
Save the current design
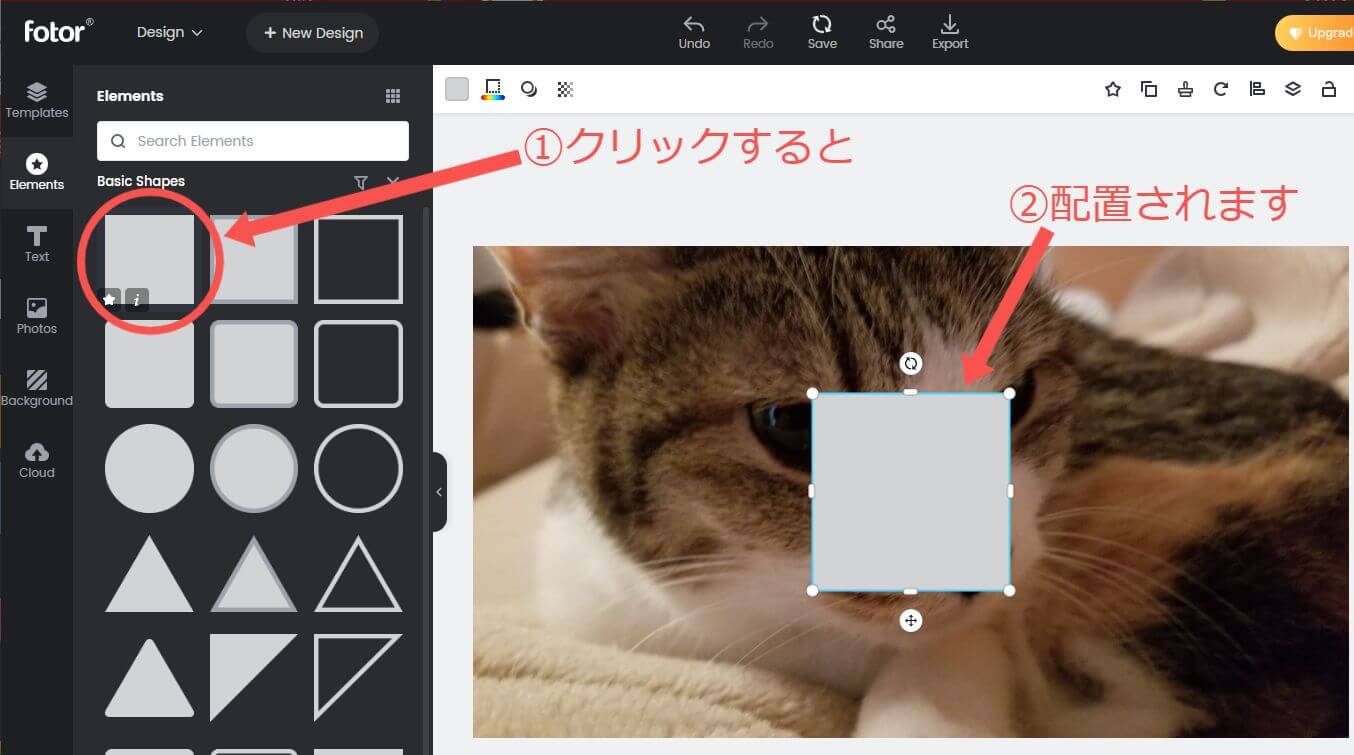coord(822,32)
